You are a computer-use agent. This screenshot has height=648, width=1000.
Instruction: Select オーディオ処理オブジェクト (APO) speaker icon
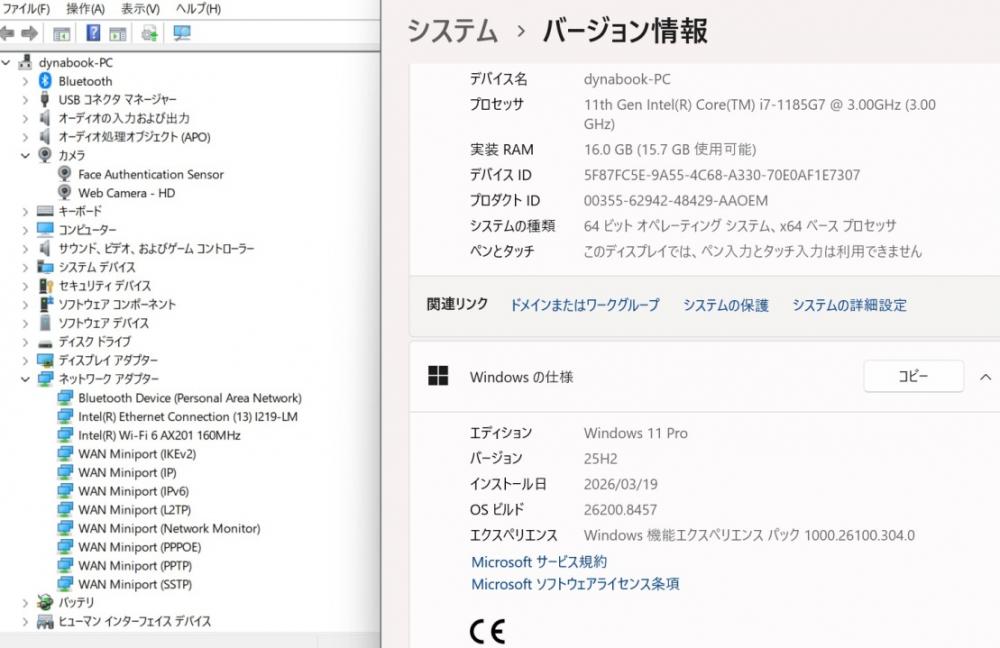point(45,136)
